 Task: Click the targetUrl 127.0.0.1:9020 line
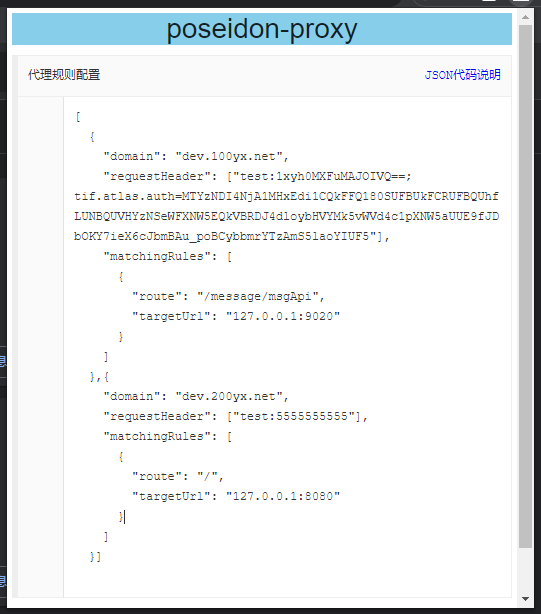click(236, 316)
